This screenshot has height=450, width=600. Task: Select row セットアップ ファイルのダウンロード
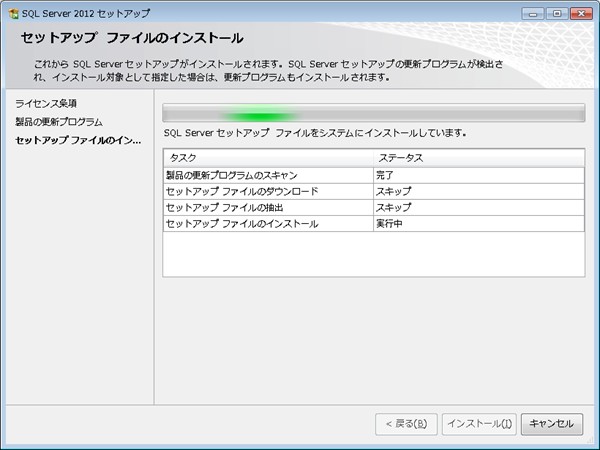point(374,191)
